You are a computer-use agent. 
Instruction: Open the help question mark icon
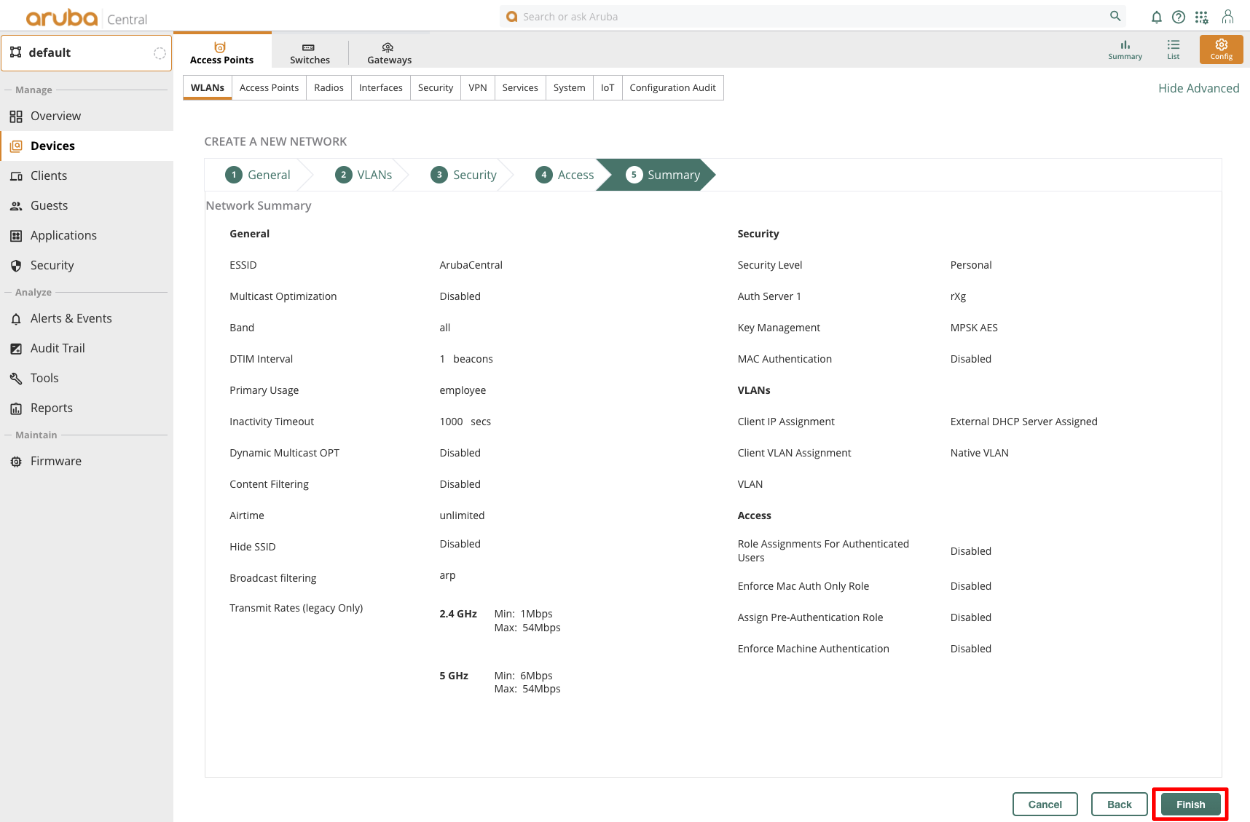point(1178,17)
